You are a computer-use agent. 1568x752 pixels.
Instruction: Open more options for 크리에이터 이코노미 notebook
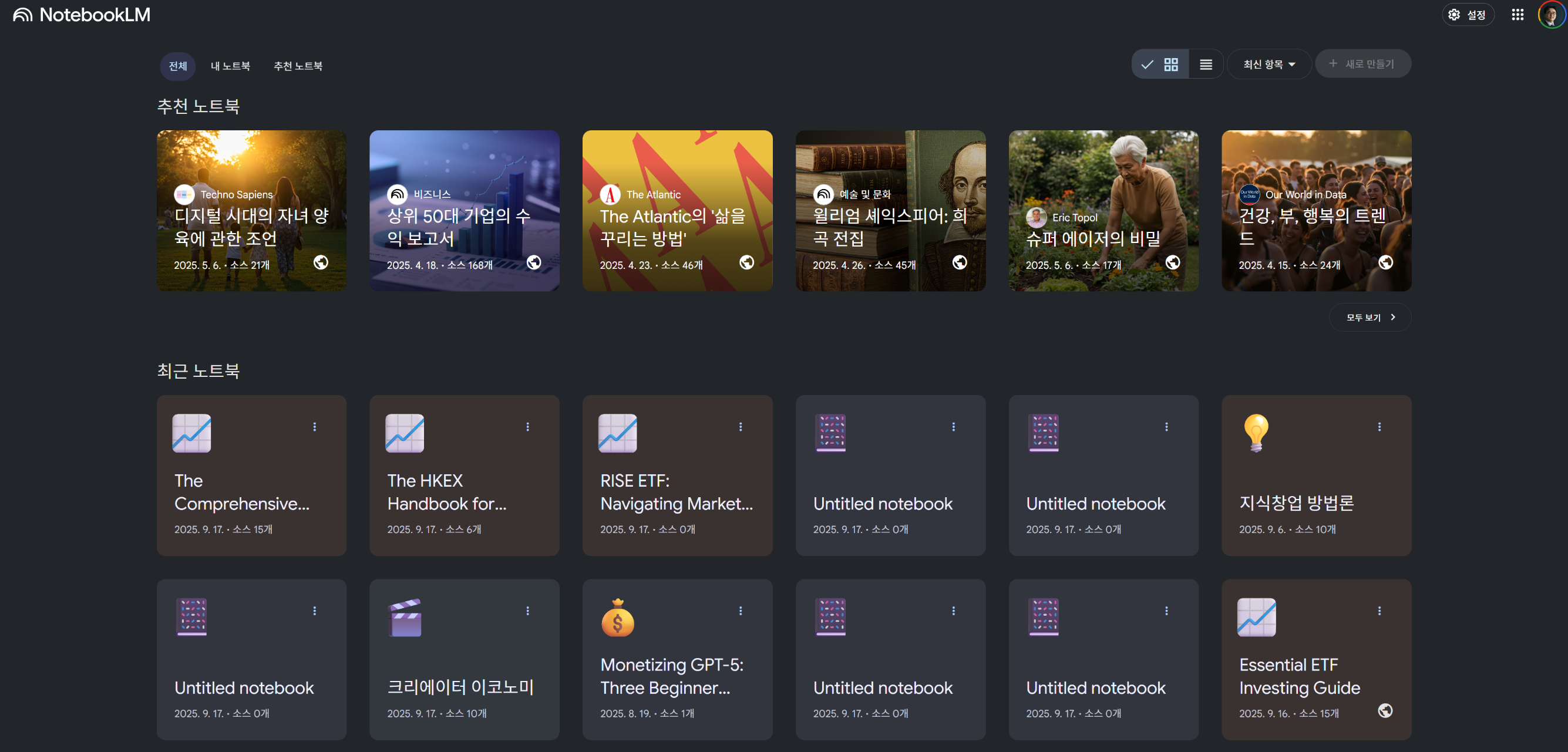[x=527, y=611]
